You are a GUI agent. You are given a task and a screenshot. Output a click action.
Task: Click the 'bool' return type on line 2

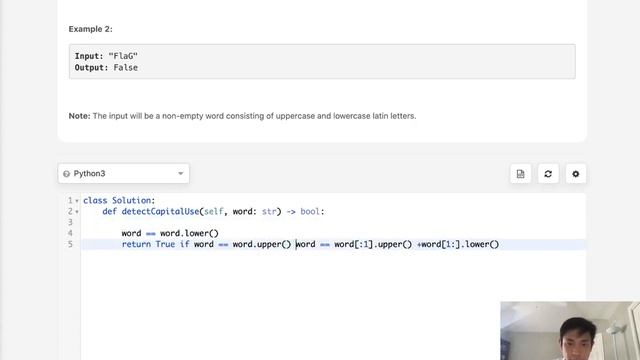click(x=310, y=211)
